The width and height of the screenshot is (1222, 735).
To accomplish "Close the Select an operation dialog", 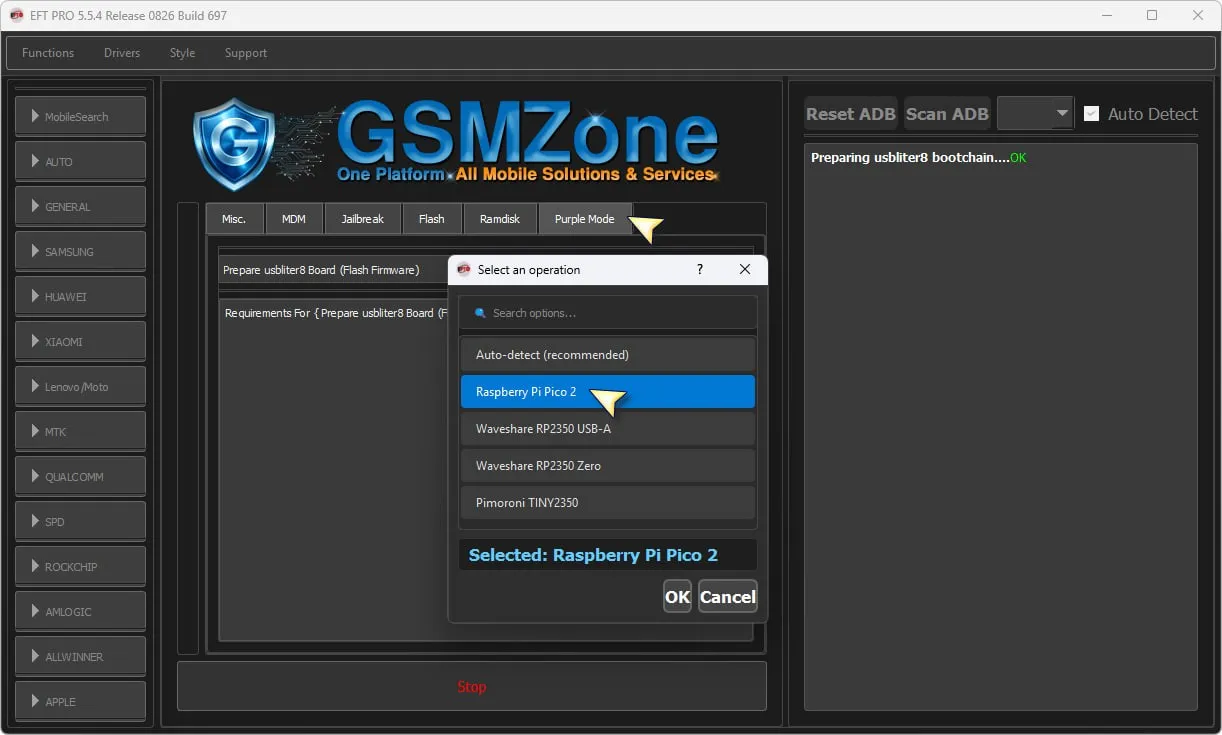I will [744, 270].
